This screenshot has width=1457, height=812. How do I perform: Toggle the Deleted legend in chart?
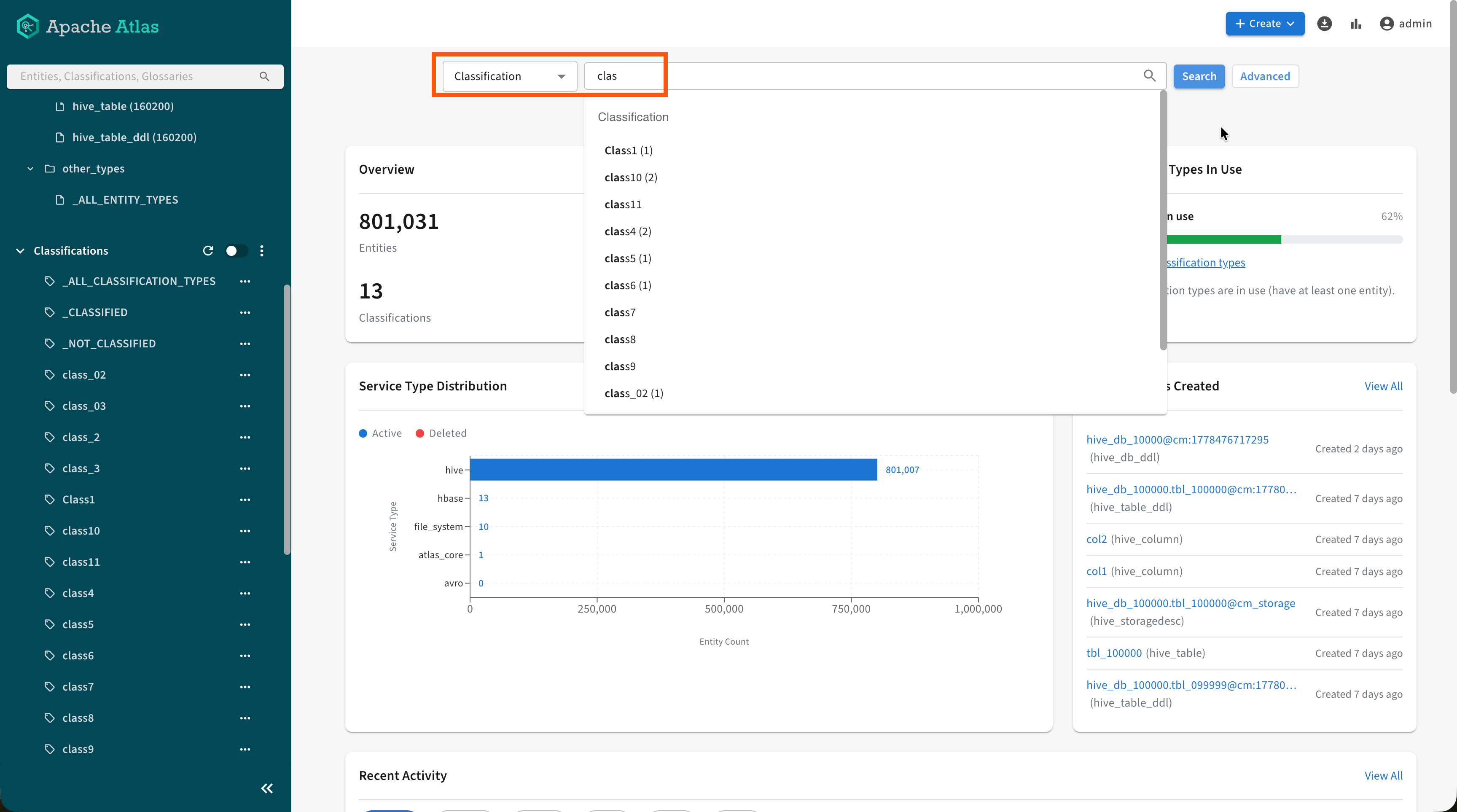click(x=441, y=433)
